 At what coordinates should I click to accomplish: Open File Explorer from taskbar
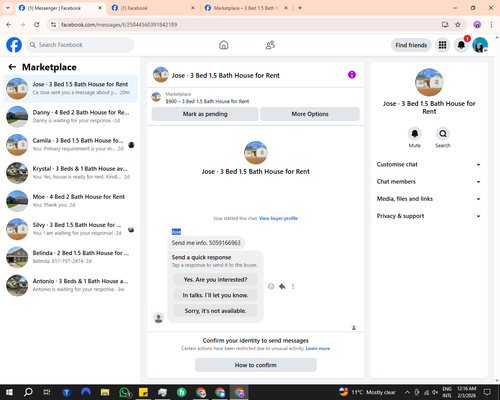click(x=105, y=392)
